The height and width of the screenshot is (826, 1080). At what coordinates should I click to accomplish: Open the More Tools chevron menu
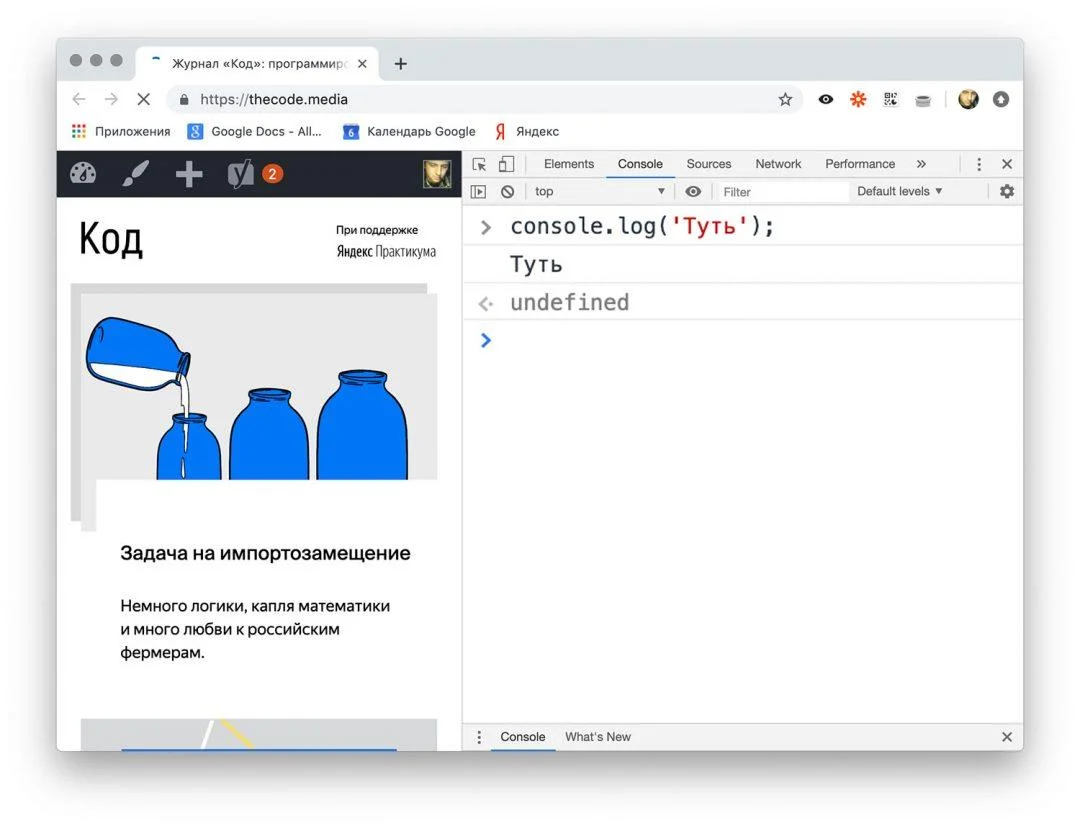click(x=920, y=164)
